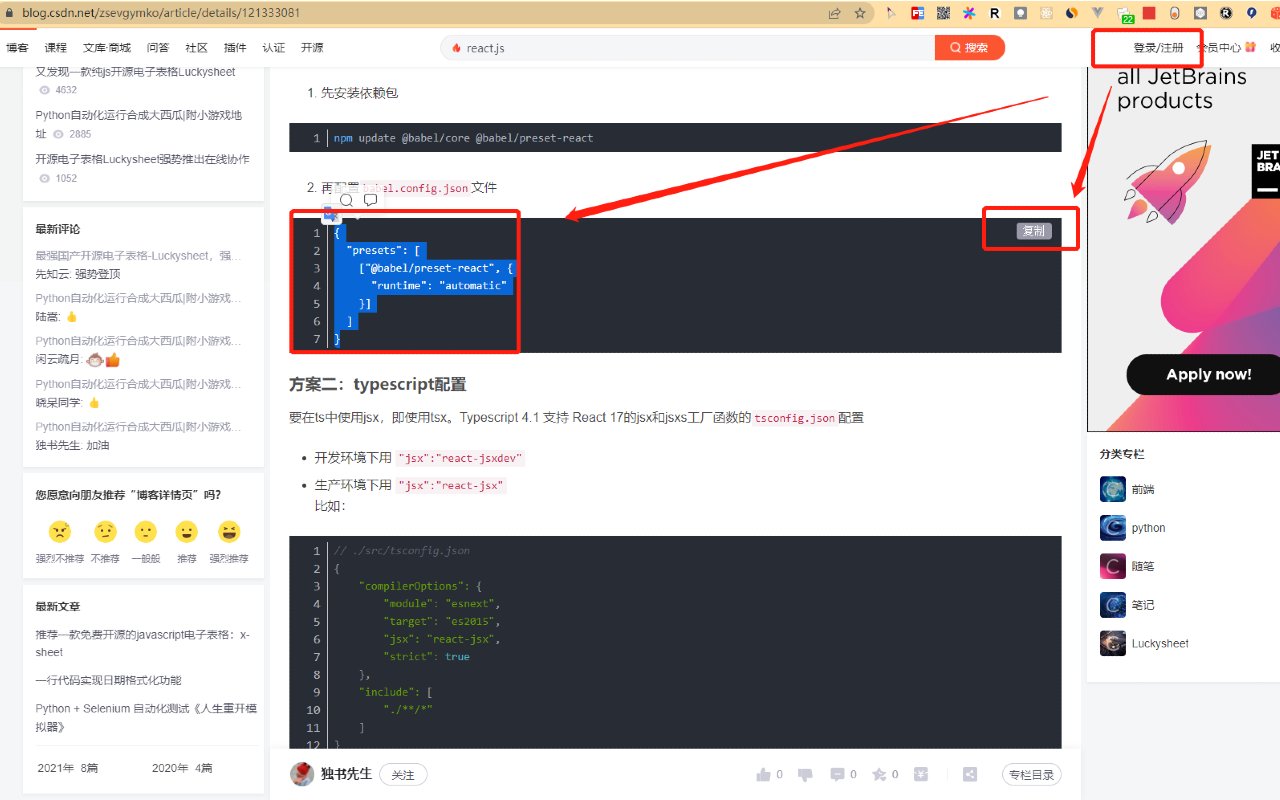Open the 前端 category column icon
The width and height of the screenshot is (1280, 800).
click(x=1112, y=488)
